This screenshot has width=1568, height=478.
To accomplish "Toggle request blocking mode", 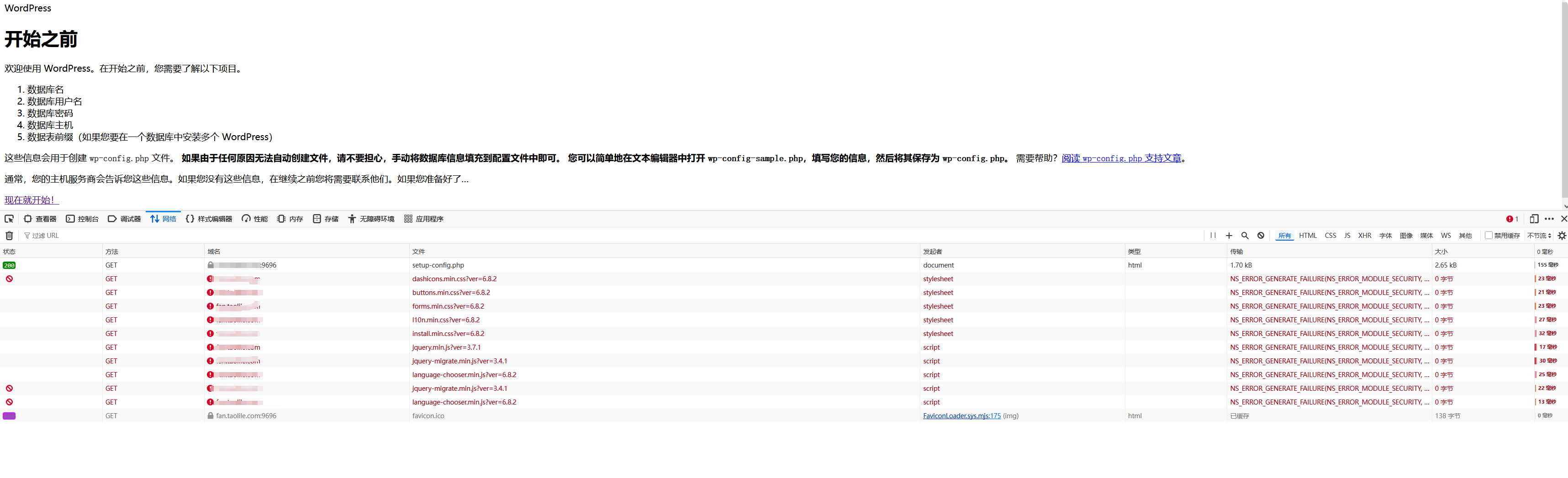I will 1260,236.
